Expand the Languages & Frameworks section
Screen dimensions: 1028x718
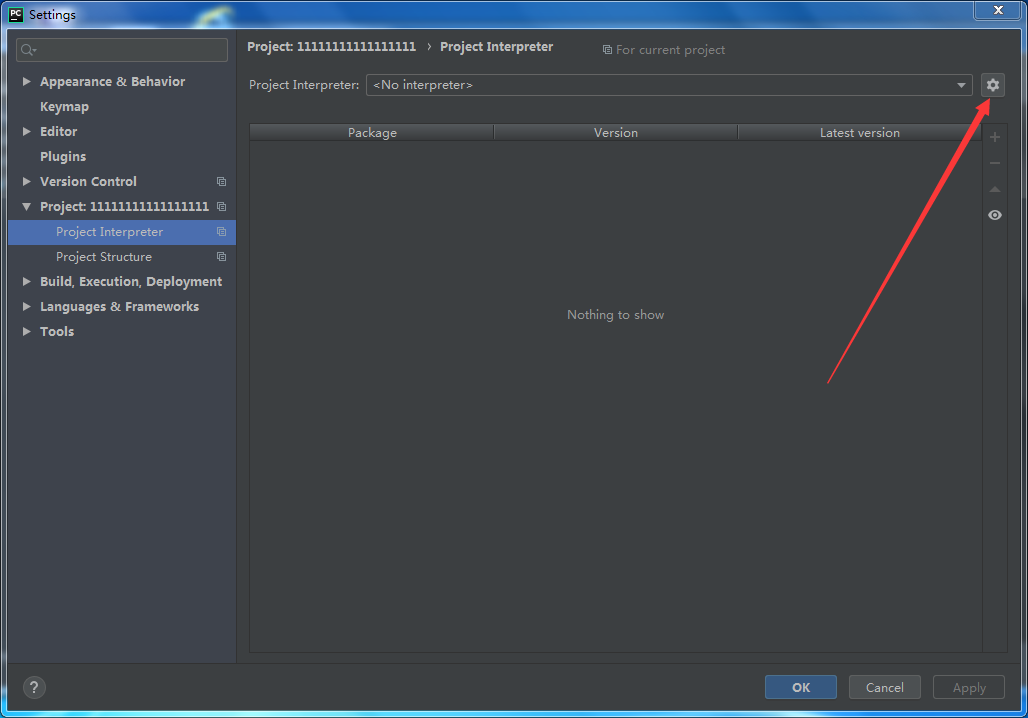tap(26, 306)
